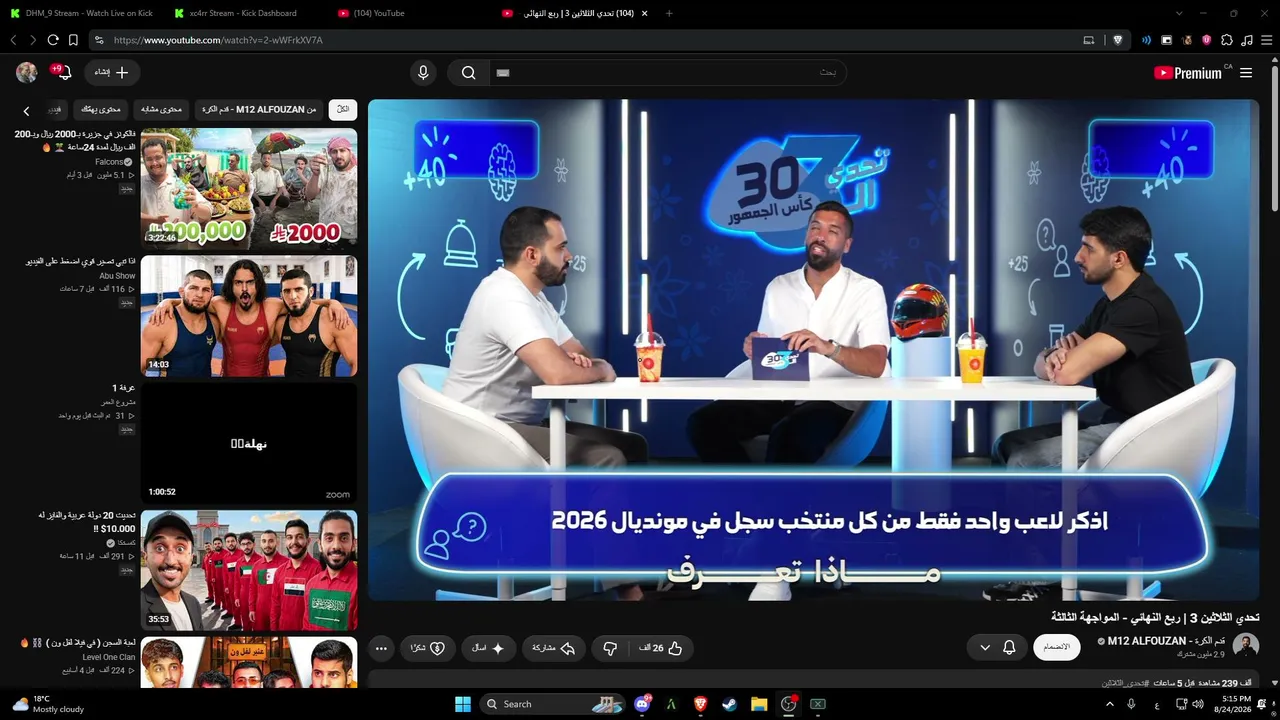The width and height of the screenshot is (1280, 720).
Task: Open Windows Start menu
Action: (x=463, y=704)
